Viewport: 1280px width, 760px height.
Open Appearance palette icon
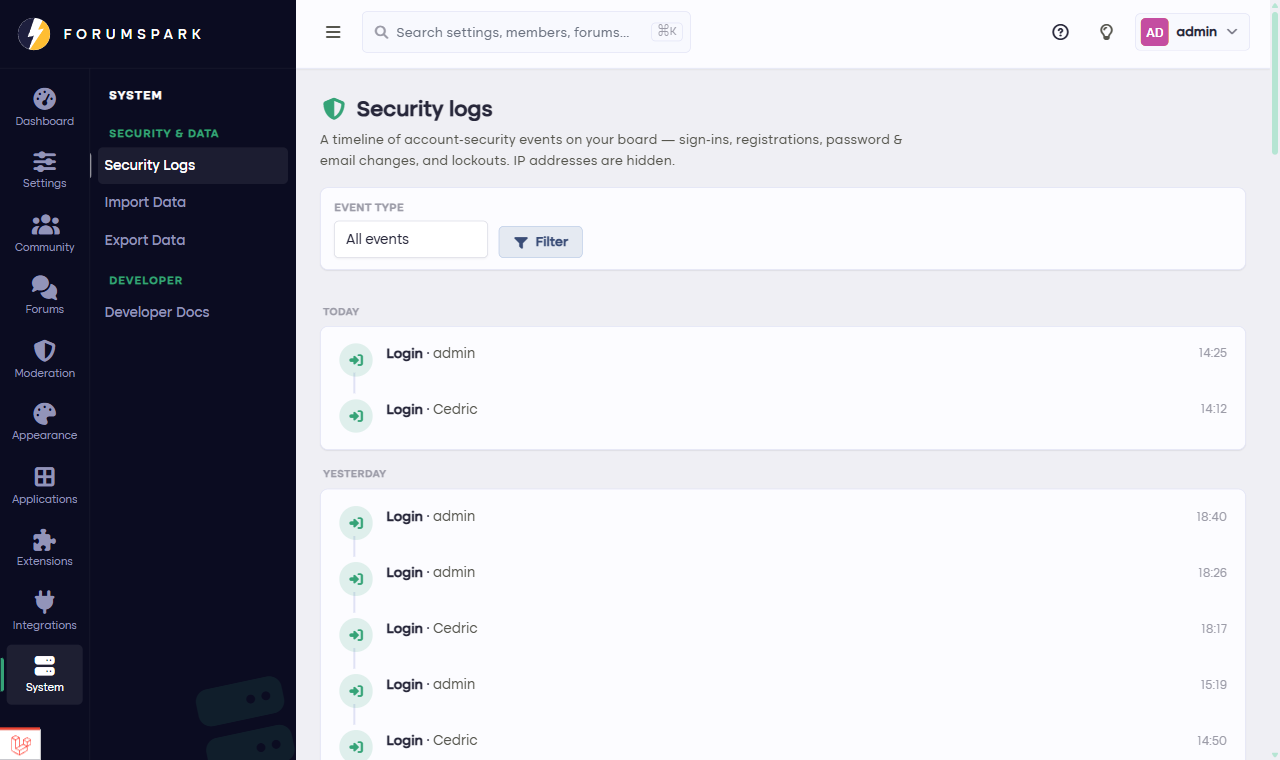(x=44, y=413)
